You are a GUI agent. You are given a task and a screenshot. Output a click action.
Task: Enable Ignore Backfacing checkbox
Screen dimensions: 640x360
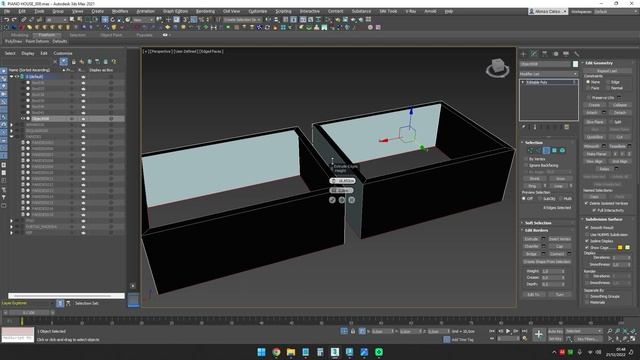526,165
